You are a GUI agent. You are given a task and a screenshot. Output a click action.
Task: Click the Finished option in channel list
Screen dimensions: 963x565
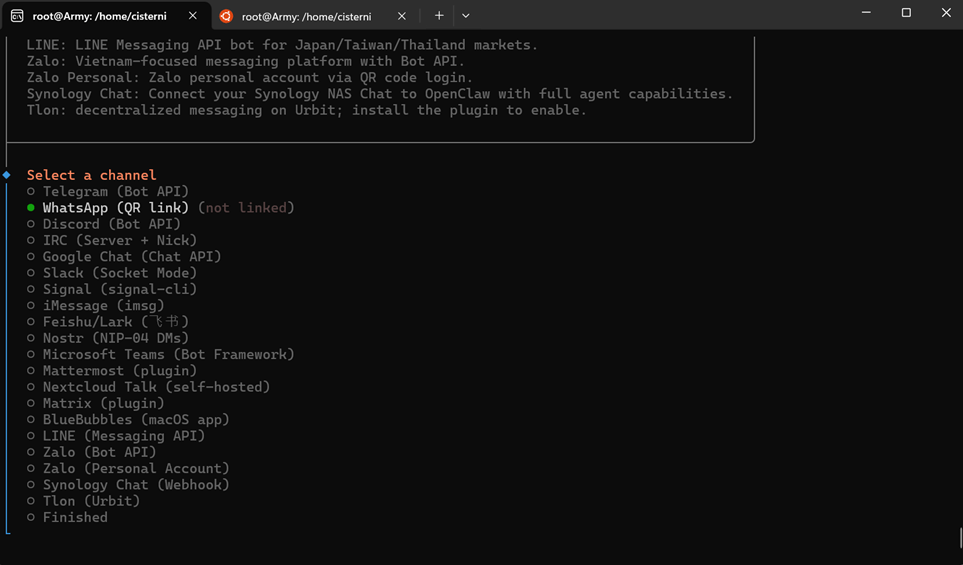click(75, 517)
